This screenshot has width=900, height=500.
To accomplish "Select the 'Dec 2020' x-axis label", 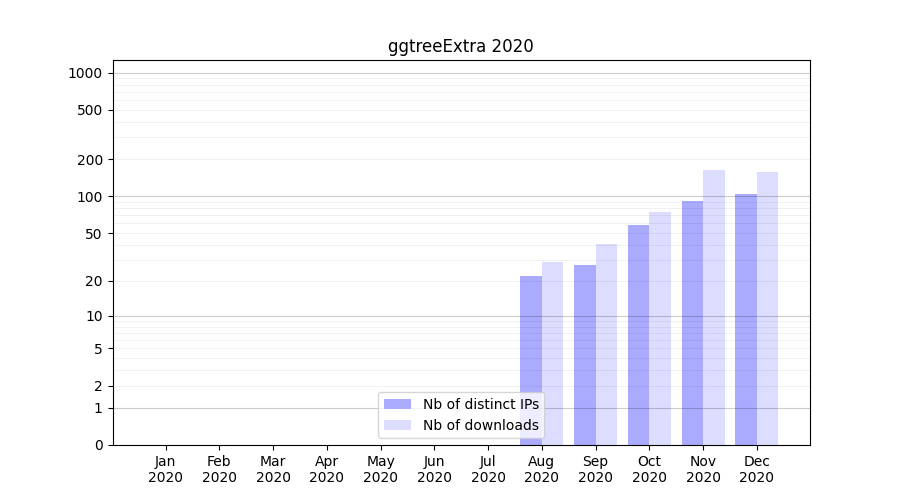I will [757, 469].
